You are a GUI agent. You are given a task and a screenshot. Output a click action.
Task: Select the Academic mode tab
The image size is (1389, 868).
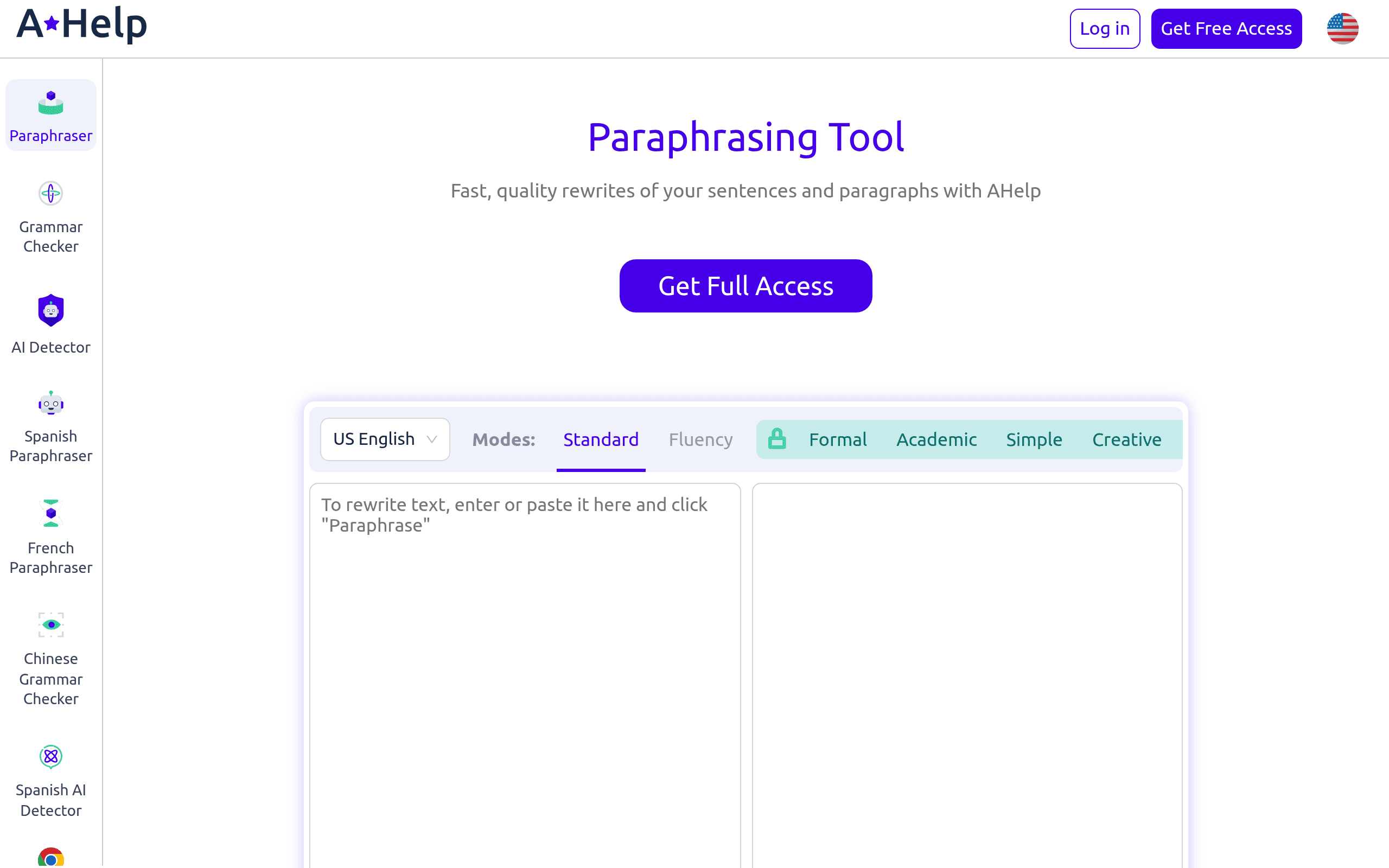point(936,440)
